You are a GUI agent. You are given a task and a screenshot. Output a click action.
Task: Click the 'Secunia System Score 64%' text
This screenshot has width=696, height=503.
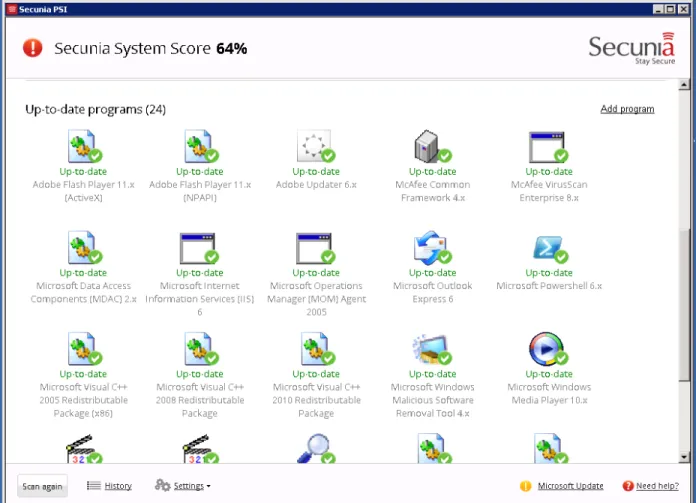pyautogui.click(x=150, y=48)
